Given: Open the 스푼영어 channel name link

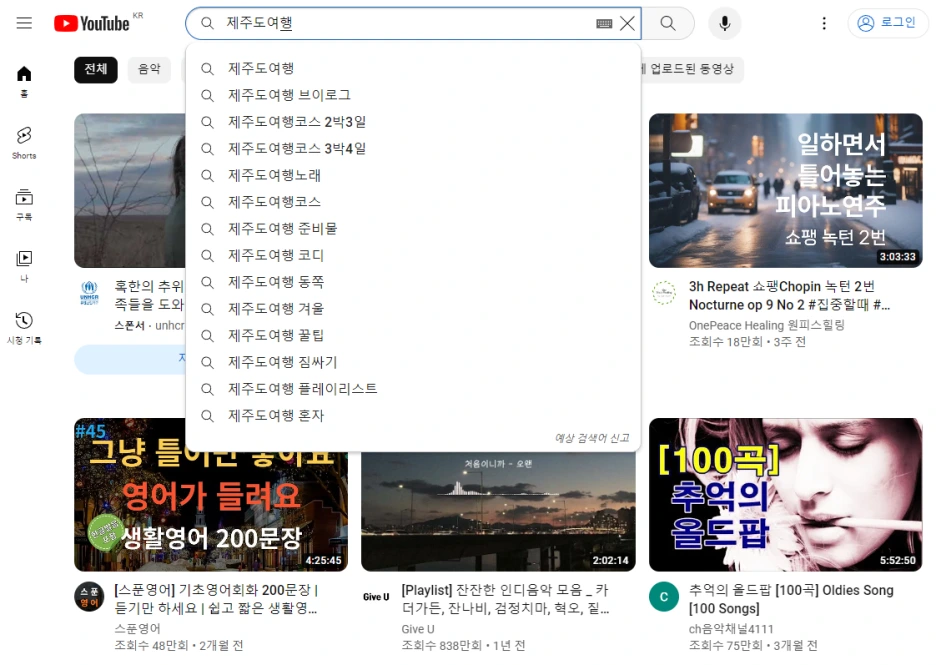Looking at the screenshot, I should (137, 629).
